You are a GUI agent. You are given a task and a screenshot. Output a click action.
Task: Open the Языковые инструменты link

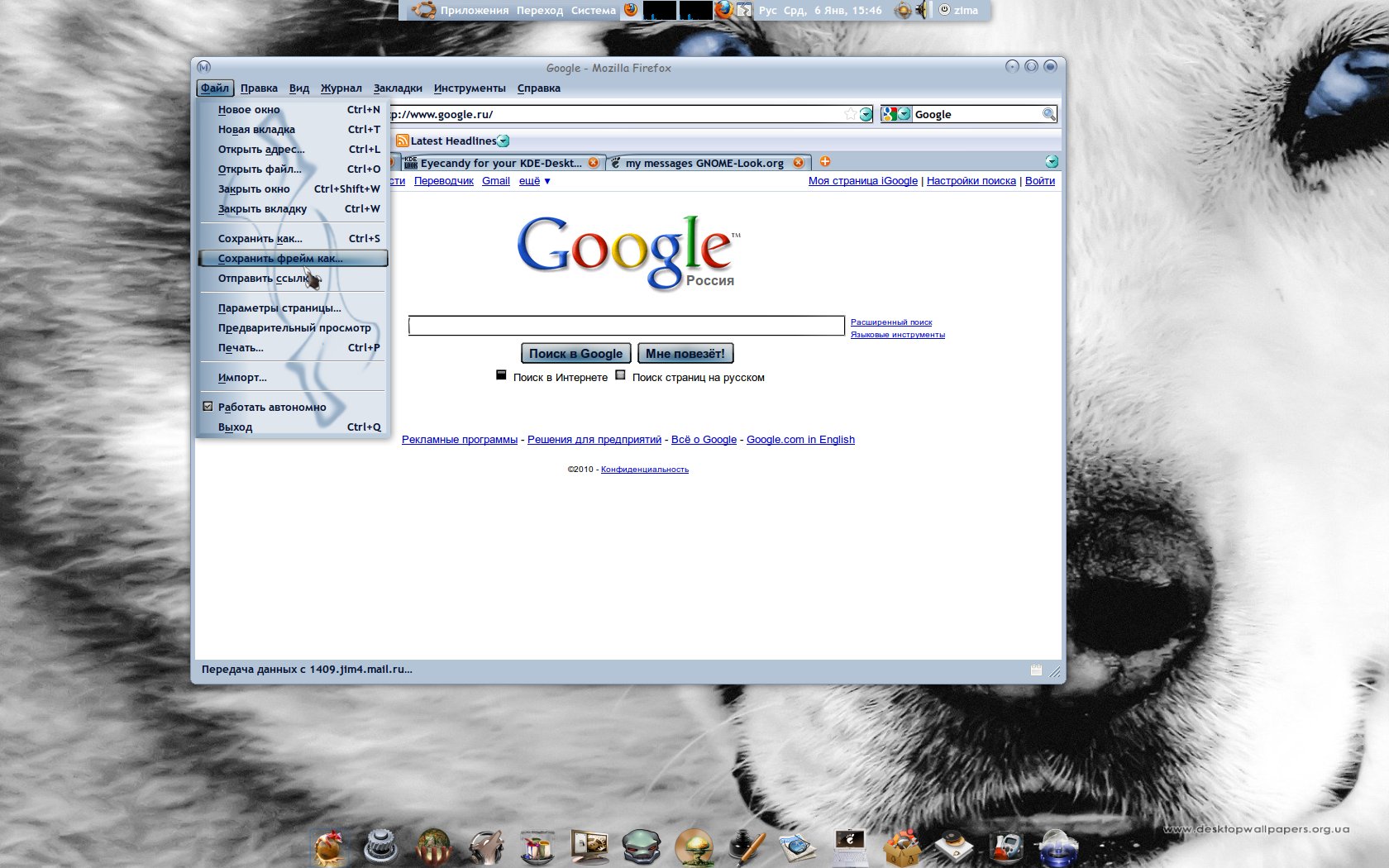point(898,335)
